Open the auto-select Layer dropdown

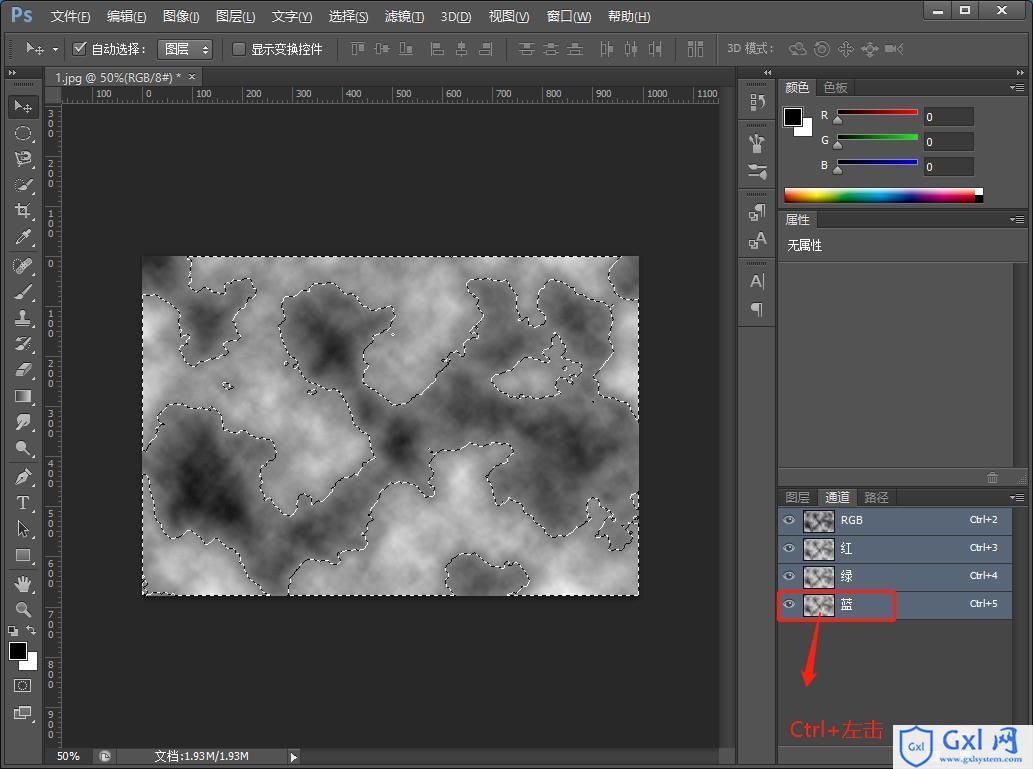184,49
